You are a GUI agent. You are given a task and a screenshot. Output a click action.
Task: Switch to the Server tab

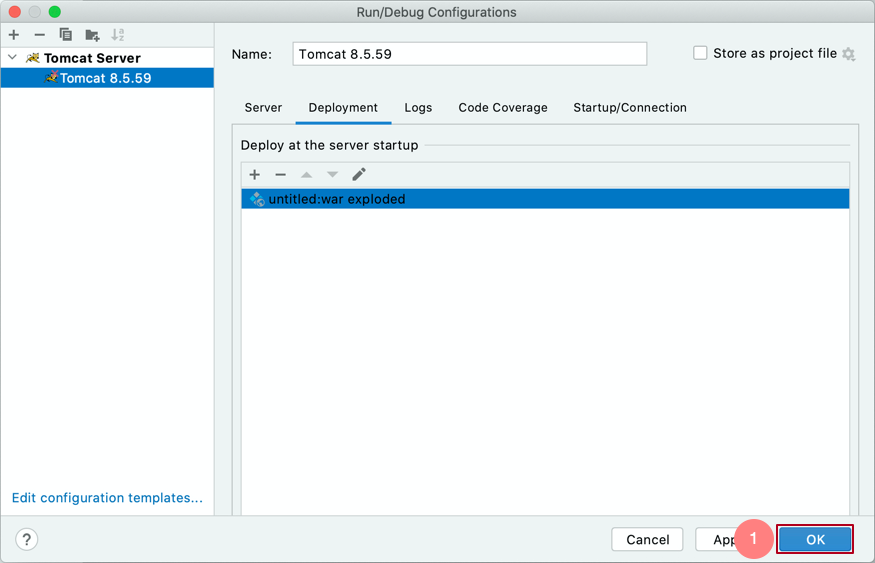(x=263, y=108)
